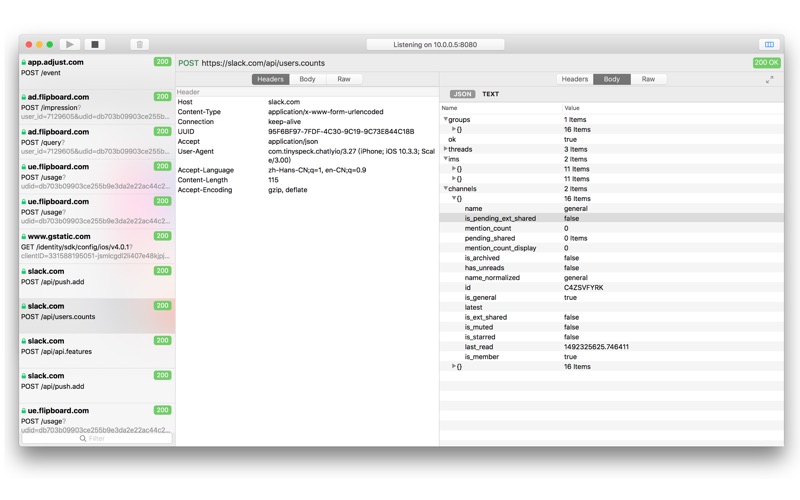Click the Listening on 10.0.0.5:8080 status field
Image resolution: width=800 pixels, height=500 pixels.
(x=435, y=45)
